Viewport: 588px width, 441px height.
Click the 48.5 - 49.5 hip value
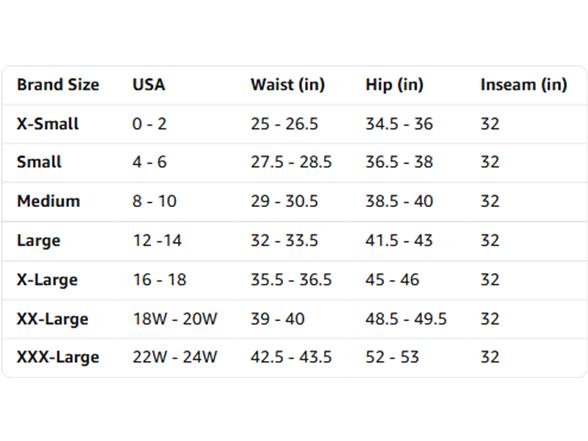point(406,319)
